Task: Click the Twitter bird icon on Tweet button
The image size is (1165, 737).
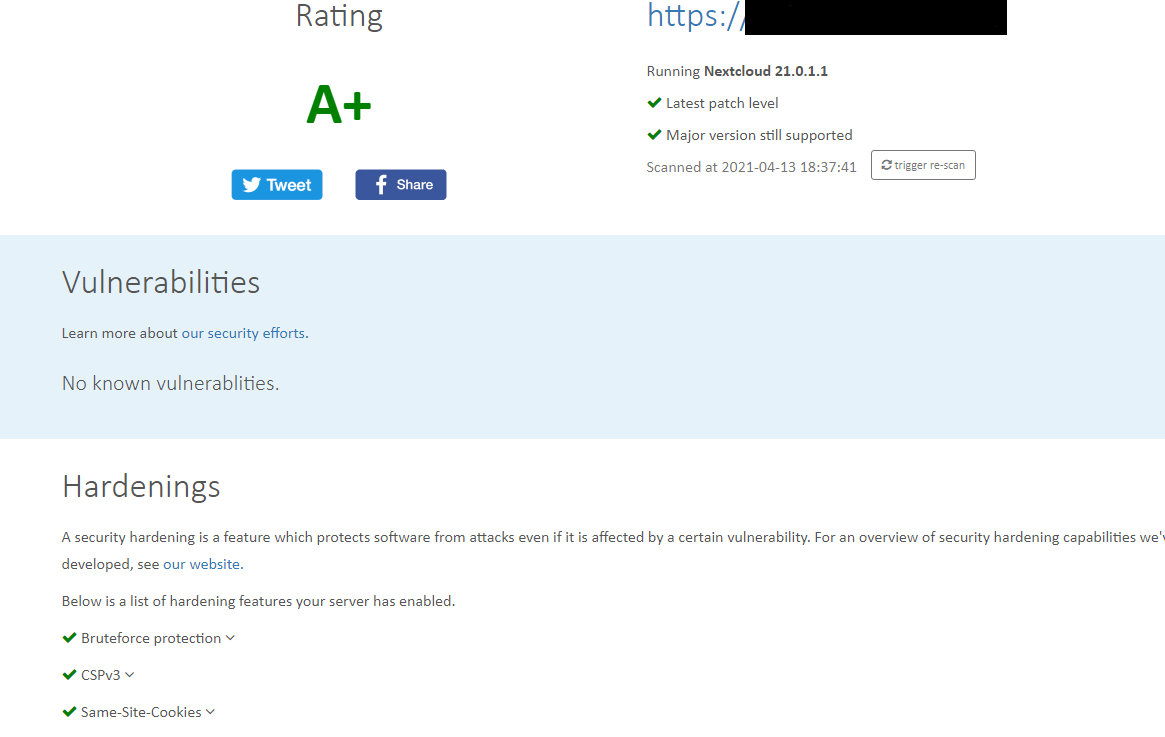Action: click(x=252, y=185)
